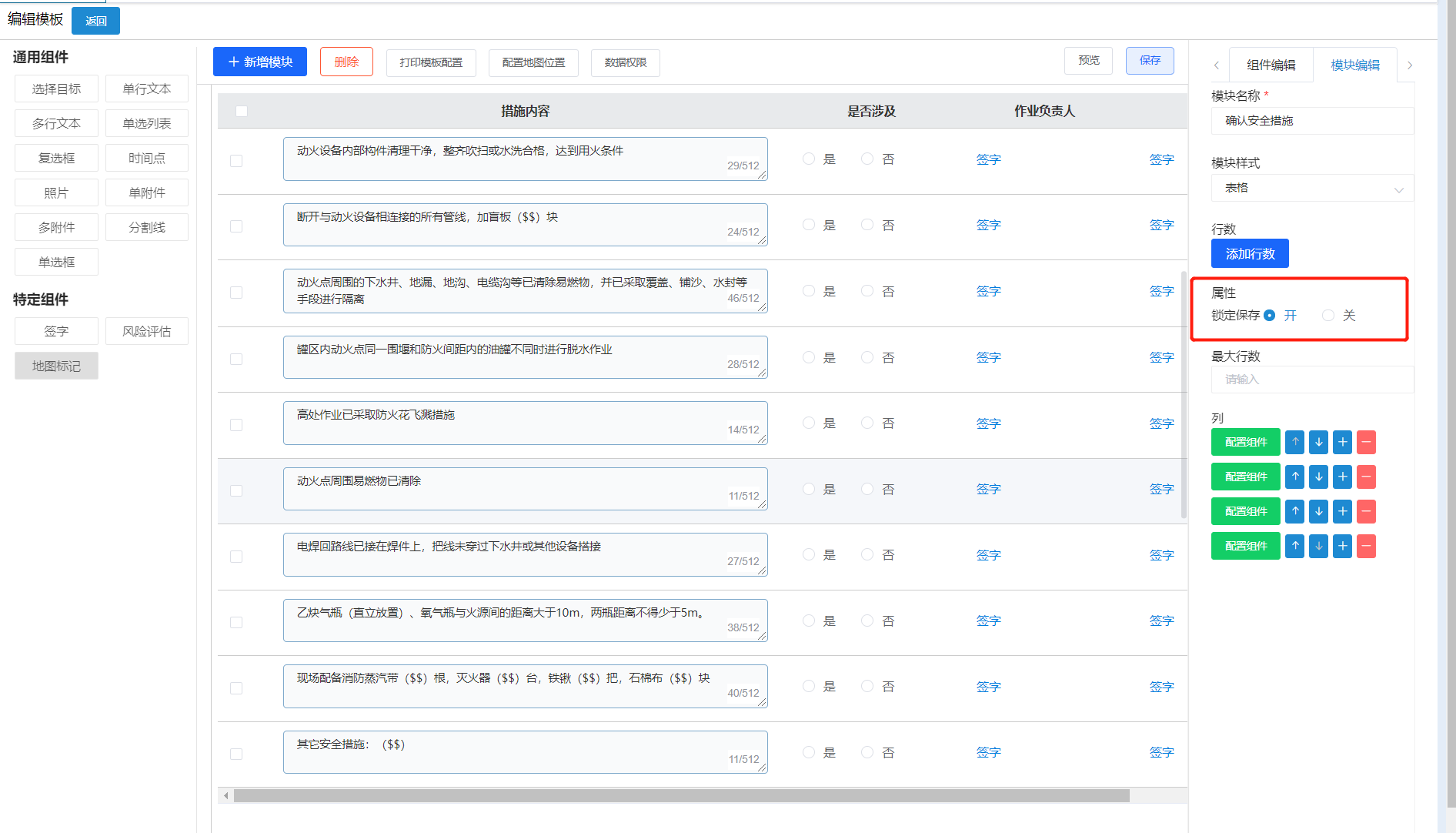1456x833 pixels.
Task: Click right arrow beside 模块编辑 tab
Action: pyautogui.click(x=1410, y=65)
